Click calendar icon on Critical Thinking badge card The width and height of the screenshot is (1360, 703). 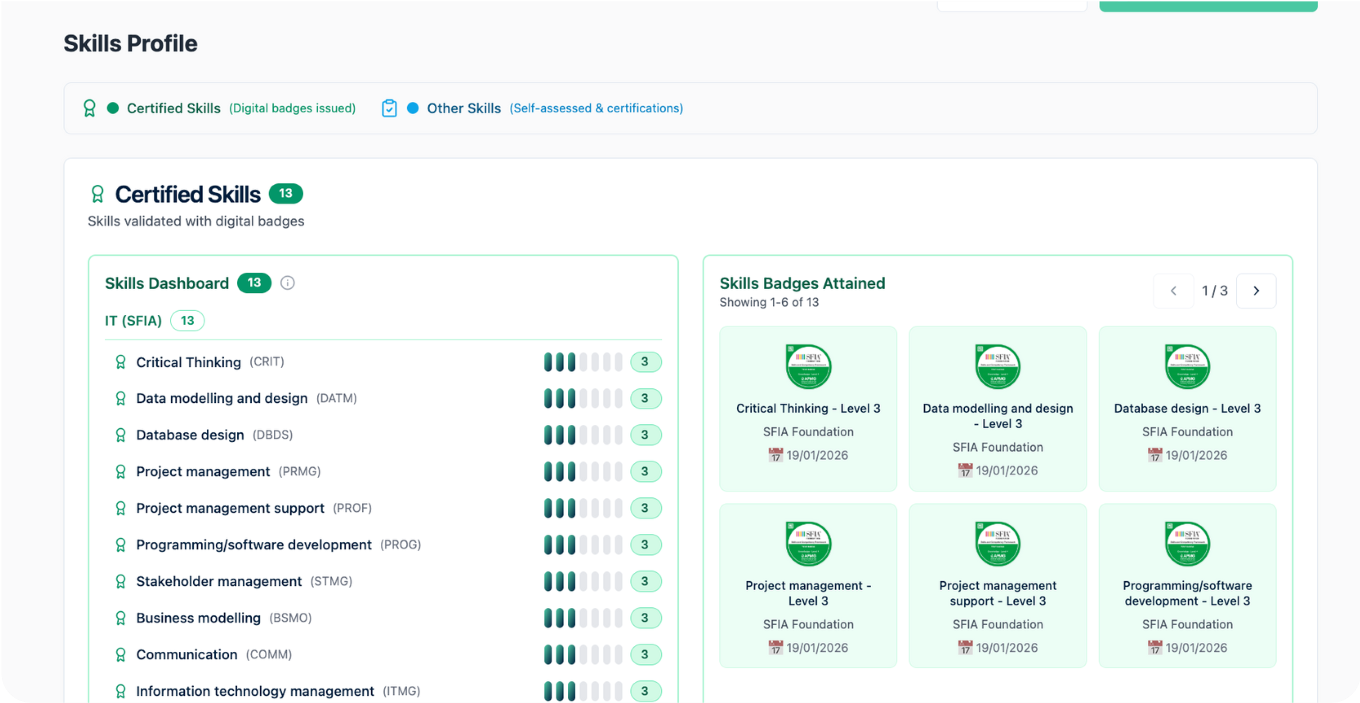pos(775,455)
